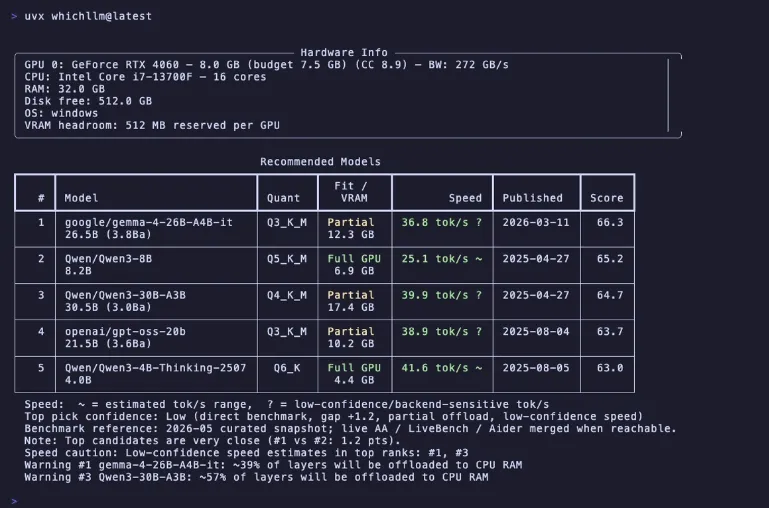Viewport: 769px width, 508px height.
Task: Click the '25.1 tok/s ~' speed cell
Action: point(441,258)
